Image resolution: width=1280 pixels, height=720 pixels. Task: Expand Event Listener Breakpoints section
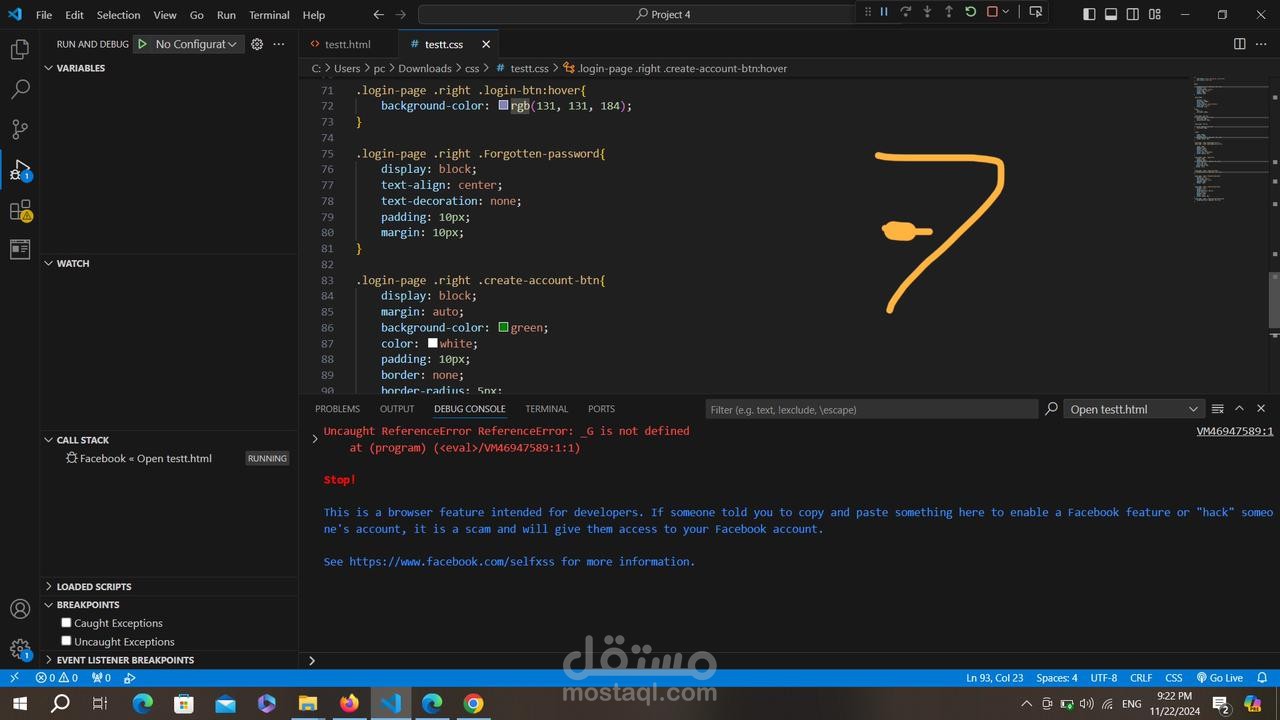click(x=125, y=660)
